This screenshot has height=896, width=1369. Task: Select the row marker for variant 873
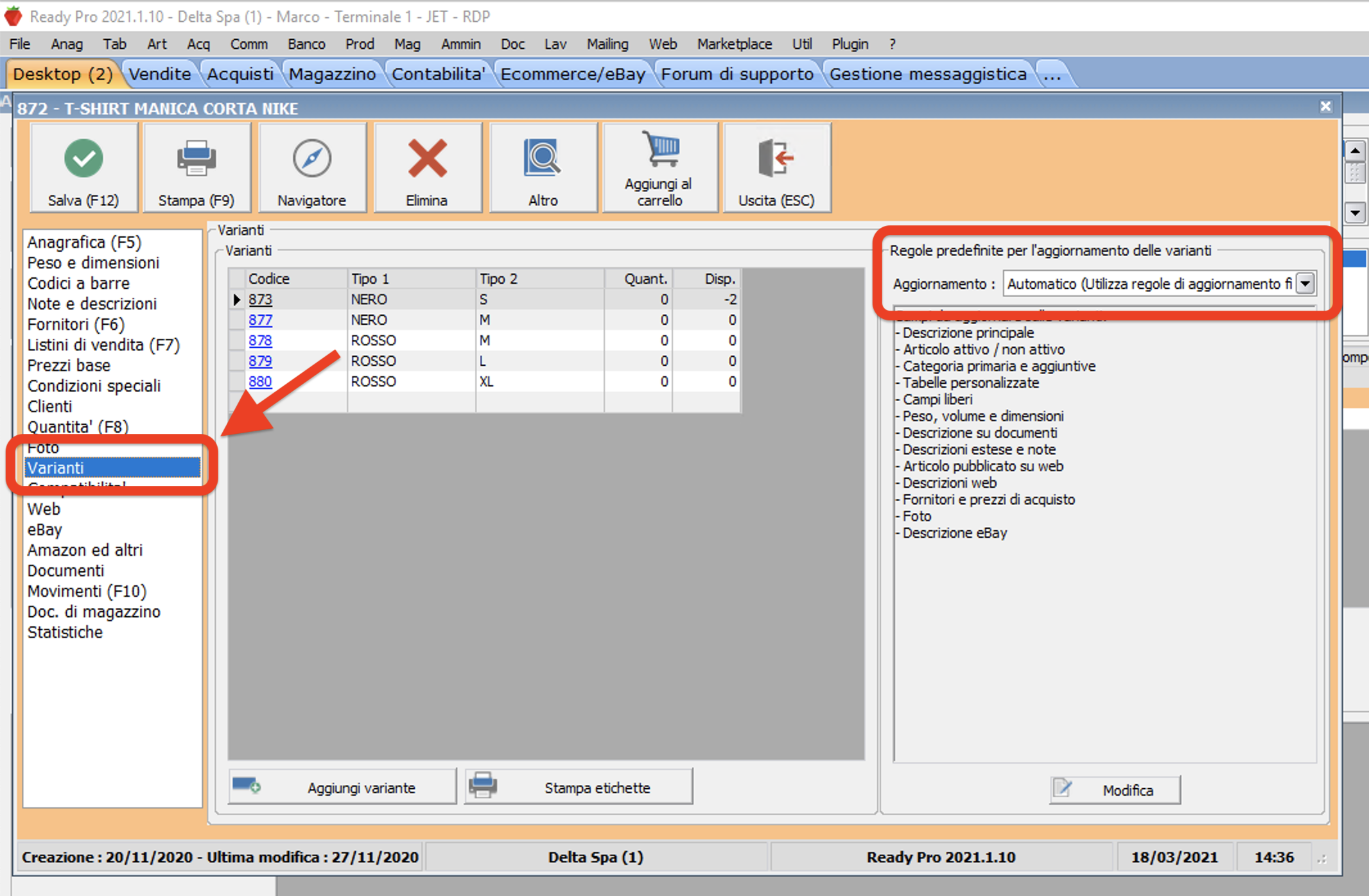pyautogui.click(x=237, y=300)
